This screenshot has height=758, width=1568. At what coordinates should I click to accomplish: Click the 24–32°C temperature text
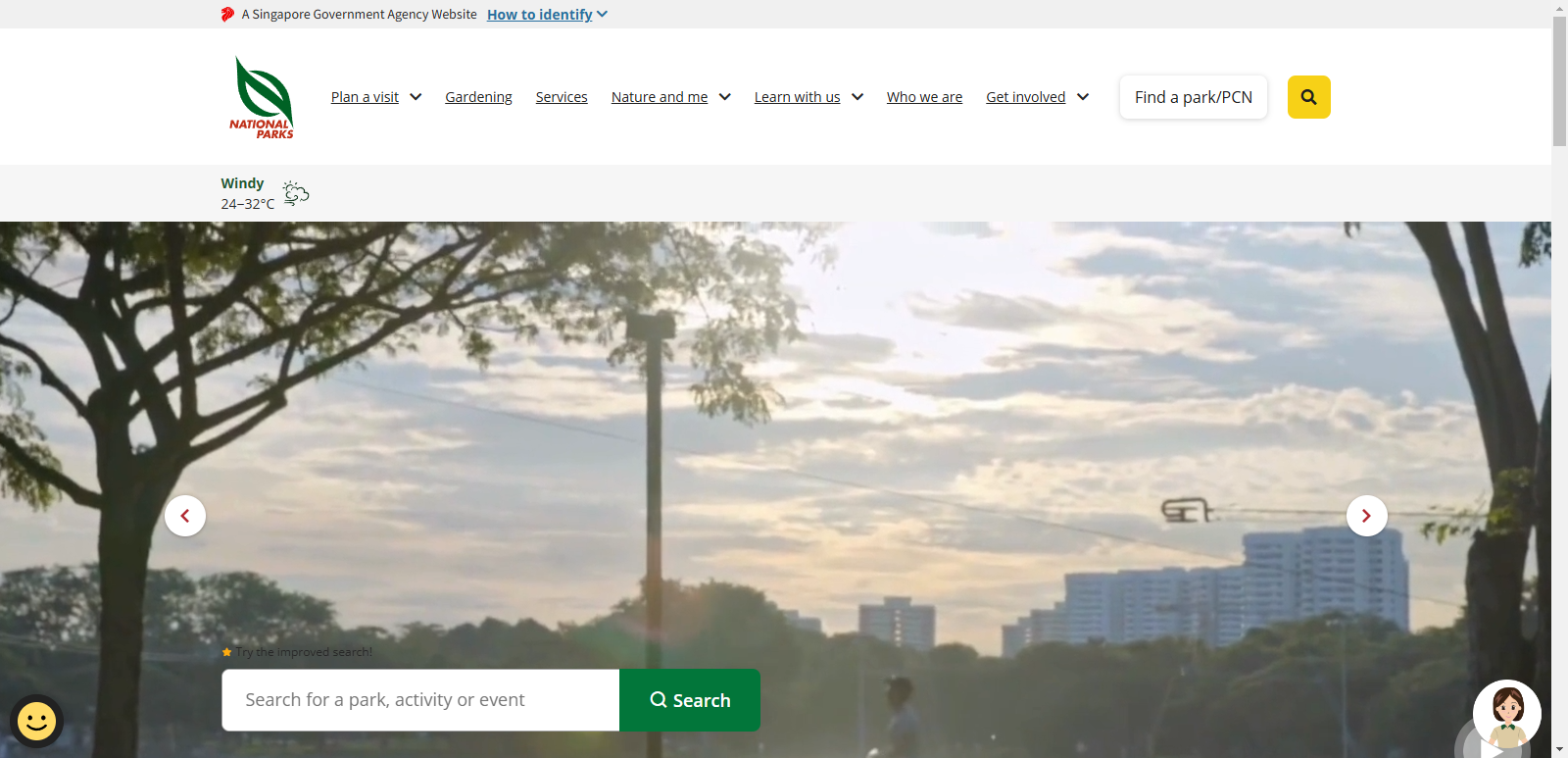248,204
